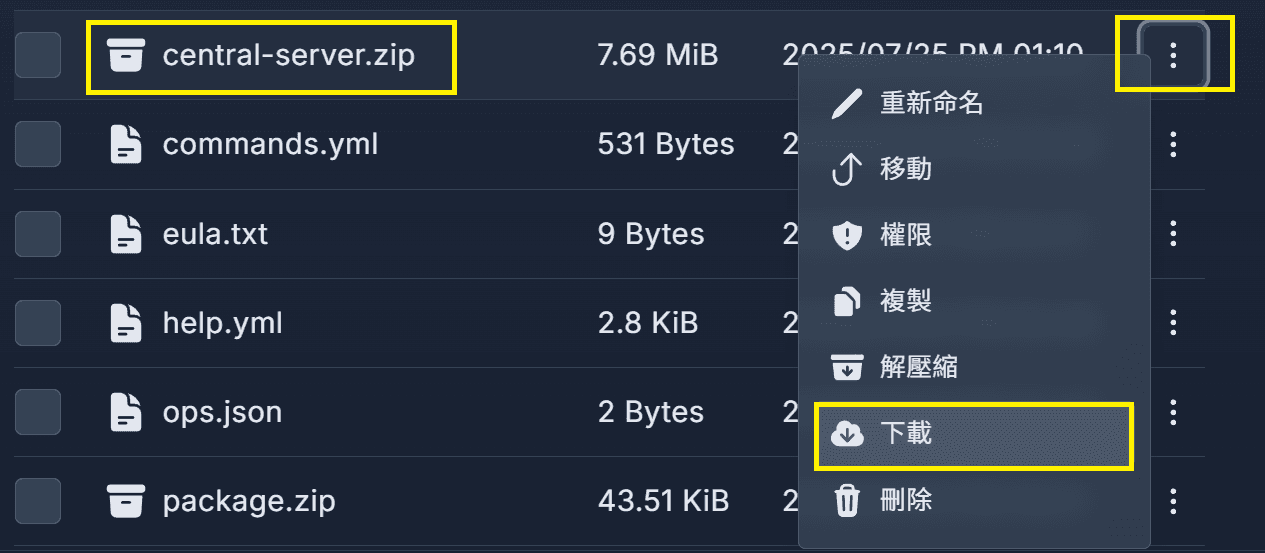Click the document icon beside commands.yml
The height and width of the screenshot is (553, 1265).
tap(126, 145)
